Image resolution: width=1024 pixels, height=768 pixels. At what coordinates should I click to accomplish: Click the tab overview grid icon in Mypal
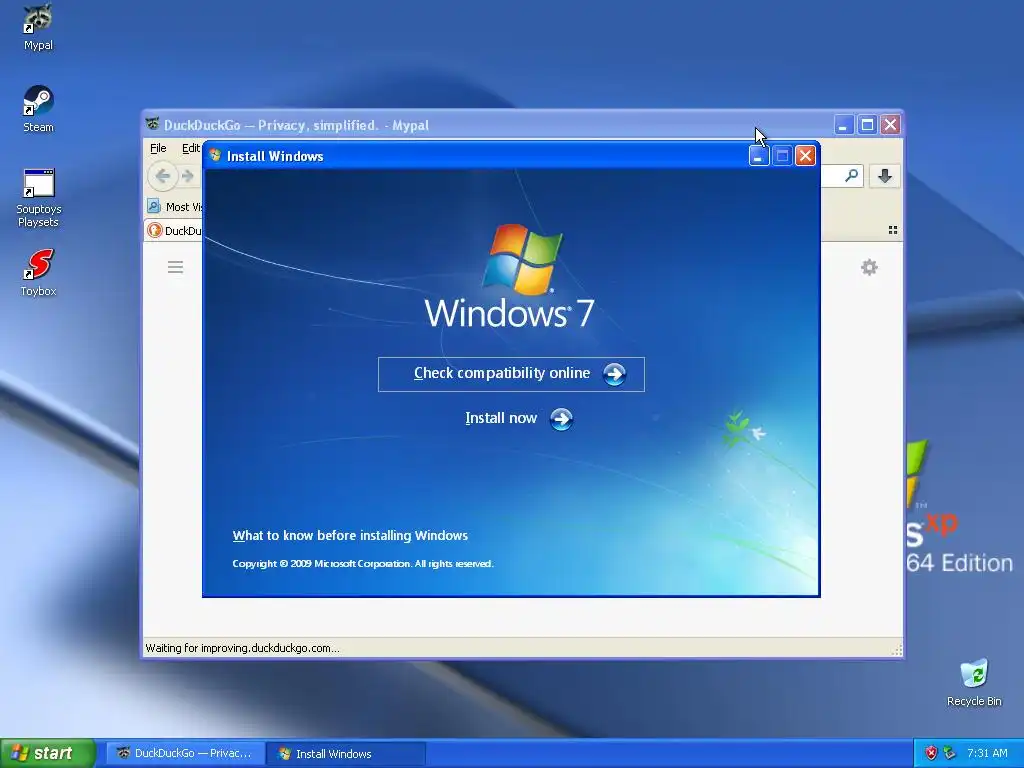(893, 230)
